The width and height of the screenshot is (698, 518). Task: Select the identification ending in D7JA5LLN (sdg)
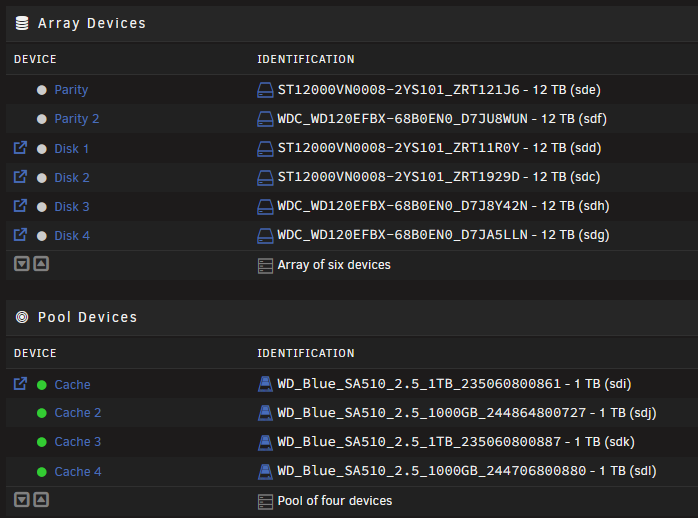click(x=443, y=235)
